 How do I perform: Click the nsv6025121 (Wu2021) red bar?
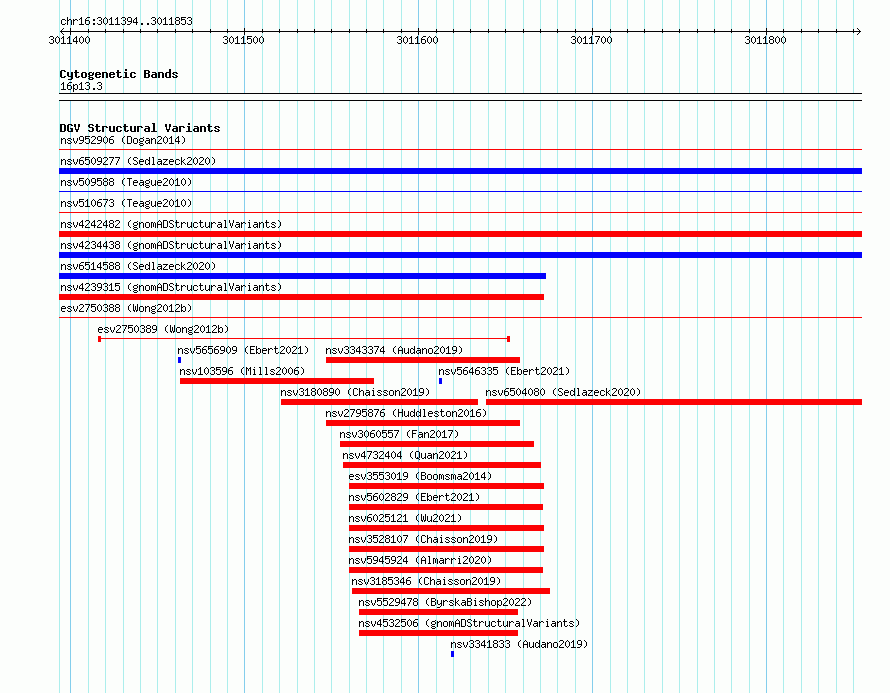pos(447,528)
